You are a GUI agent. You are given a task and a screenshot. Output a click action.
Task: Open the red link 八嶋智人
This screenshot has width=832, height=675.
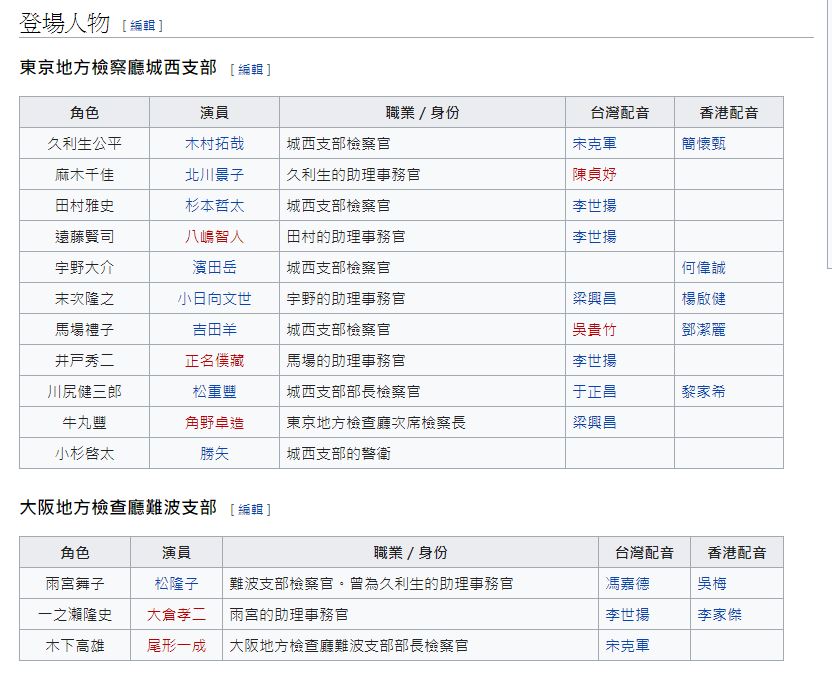pos(214,237)
